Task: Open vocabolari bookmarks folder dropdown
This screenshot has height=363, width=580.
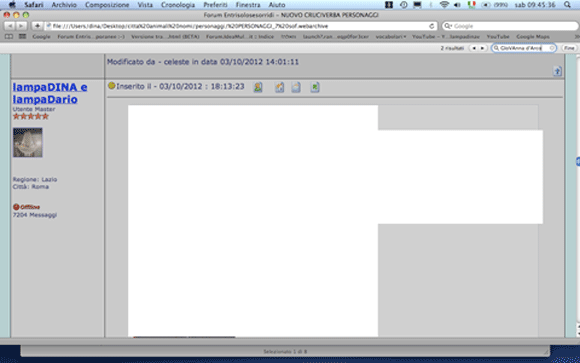Action: pos(391,37)
